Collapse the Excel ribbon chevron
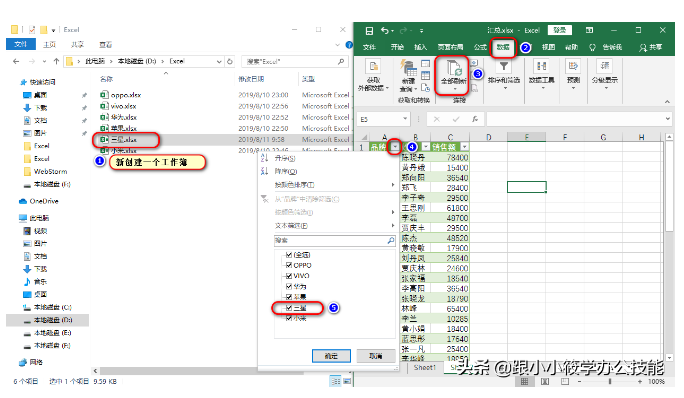 pyautogui.click(x=667, y=101)
